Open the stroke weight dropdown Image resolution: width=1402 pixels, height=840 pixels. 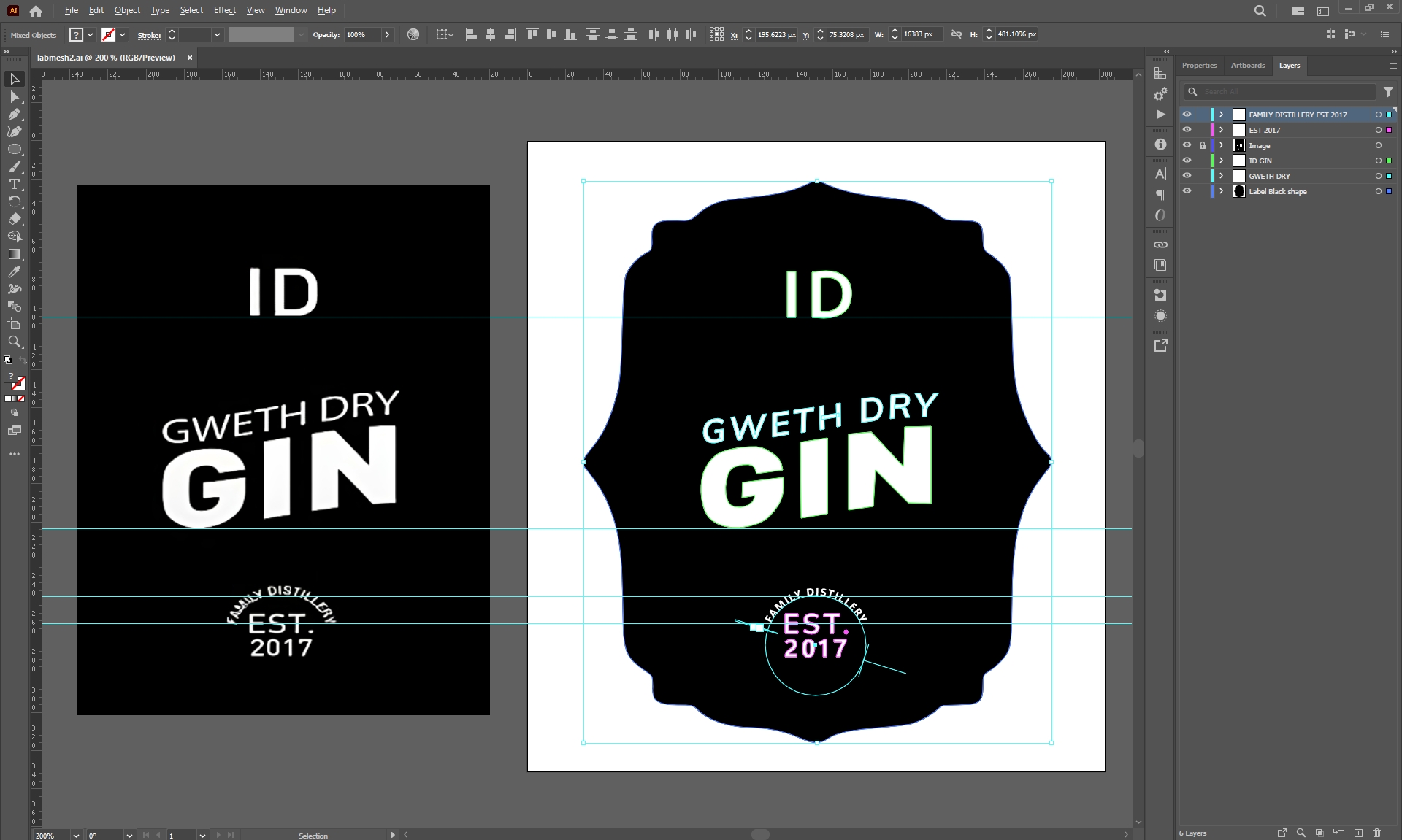click(217, 35)
